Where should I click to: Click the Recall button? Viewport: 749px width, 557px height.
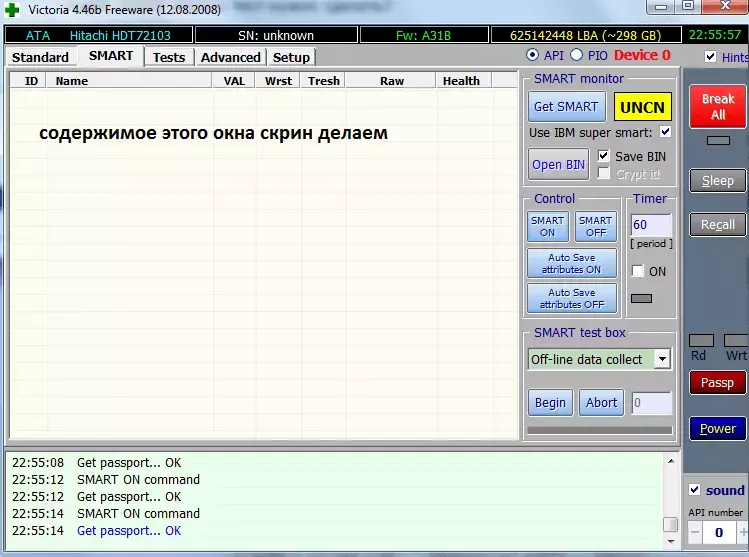717,225
